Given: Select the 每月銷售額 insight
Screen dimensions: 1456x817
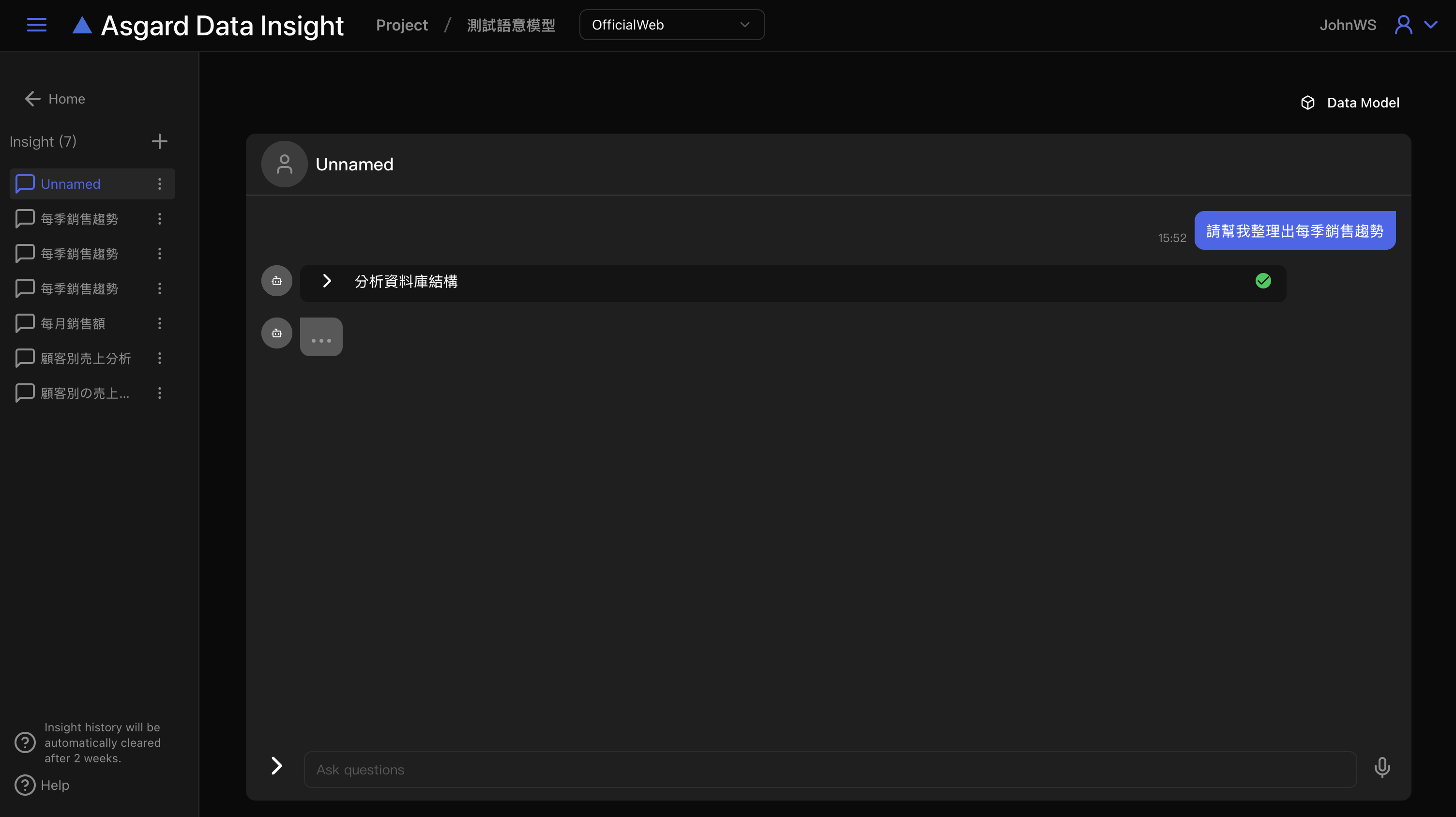Looking at the screenshot, I should pyautogui.click(x=73, y=324).
